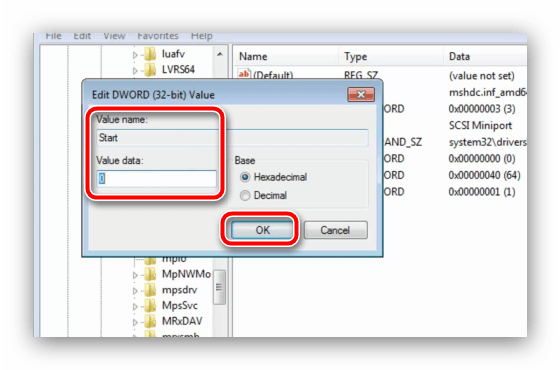Click the tree scrollbar up arrow
Viewport: 560px width, 370px height.
click(x=220, y=54)
